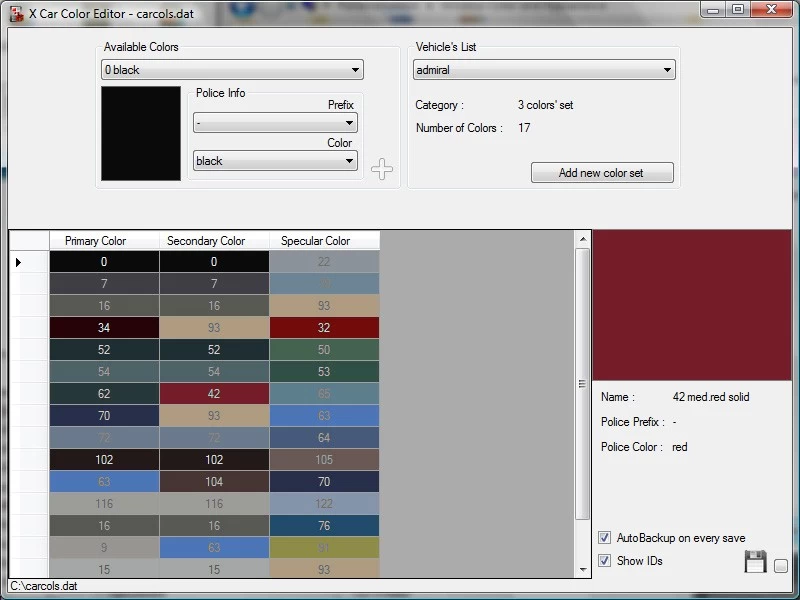Click the Add new color set button
This screenshot has height=600, width=800.
pyautogui.click(x=601, y=173)
